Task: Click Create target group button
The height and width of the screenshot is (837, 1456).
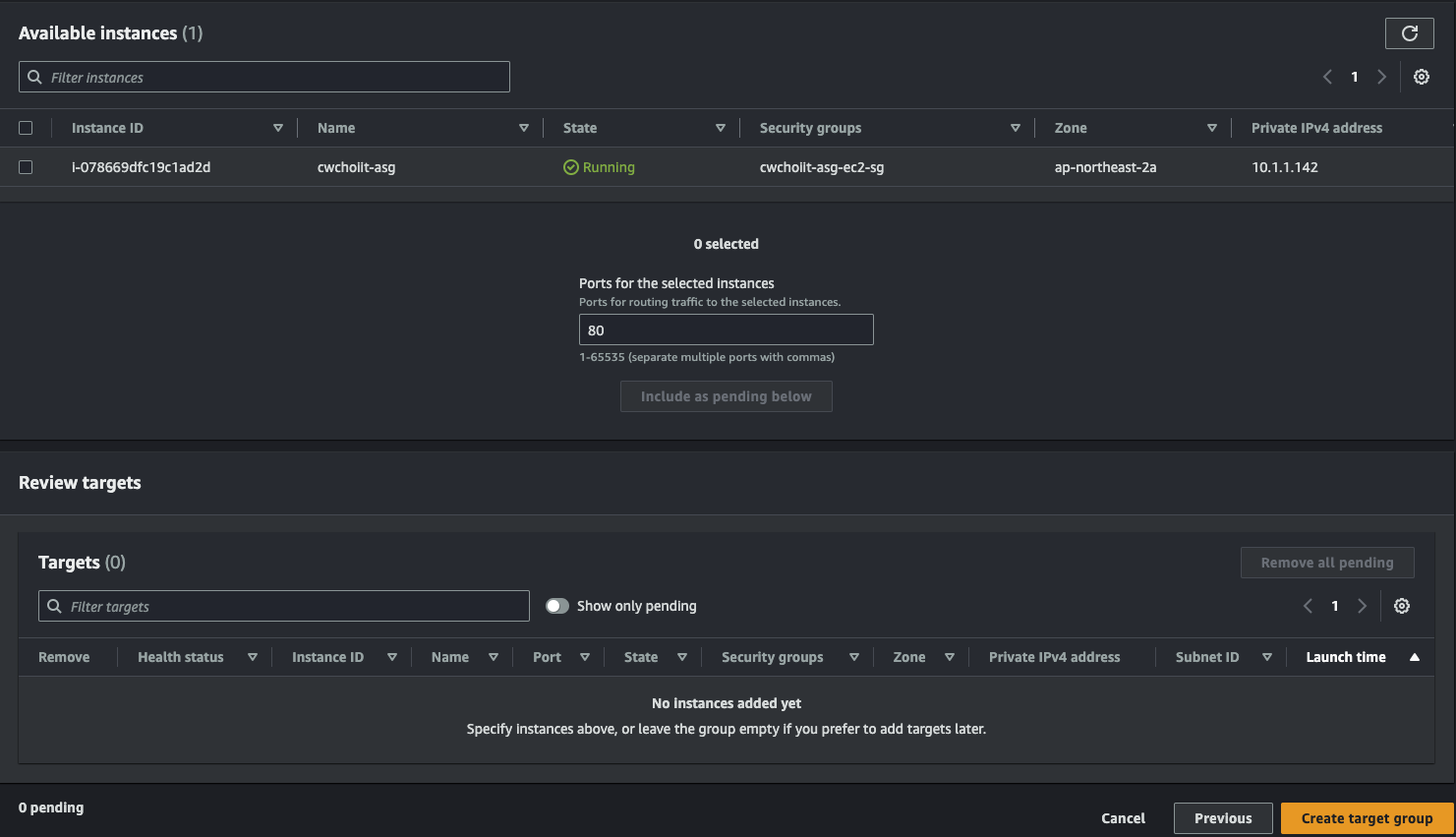Action: point(1367,818)
